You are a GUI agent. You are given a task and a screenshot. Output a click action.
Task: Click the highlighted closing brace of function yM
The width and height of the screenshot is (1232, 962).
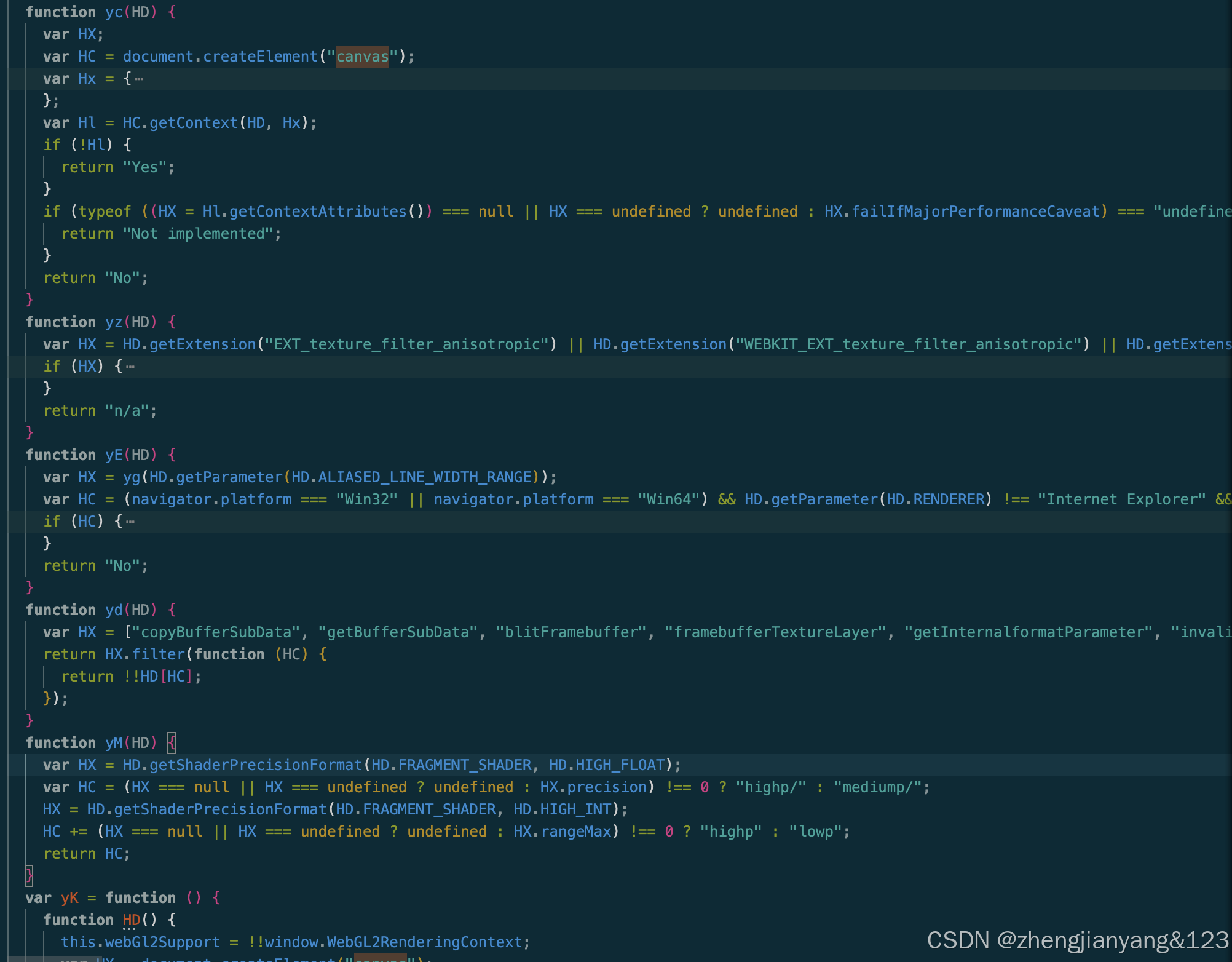pyautogui.click(x=29, y=875)
